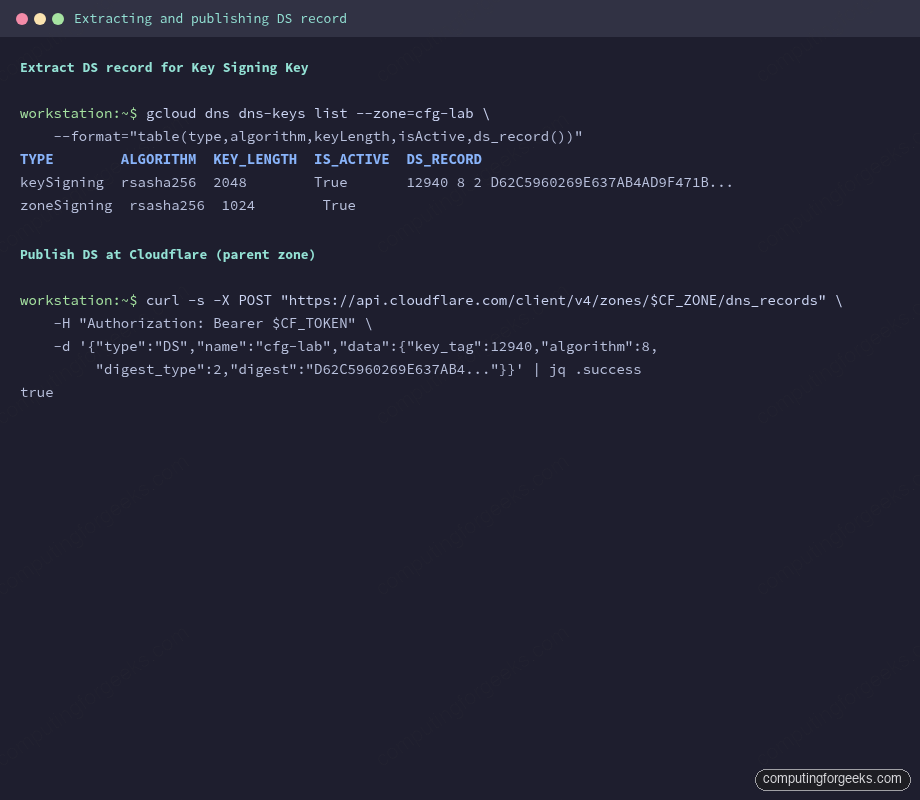The width and height of the screenshot is (920, 800).
Task: Click the TYPE column header
Action: click(x=36, y=159)
